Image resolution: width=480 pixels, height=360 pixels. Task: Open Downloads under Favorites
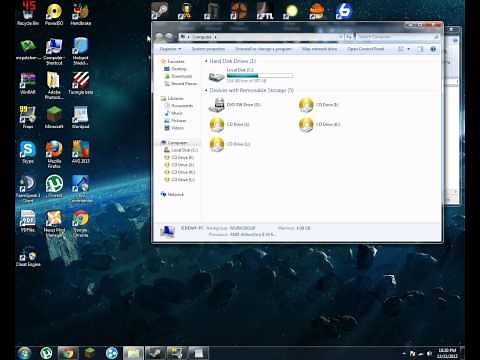(178, 76)
